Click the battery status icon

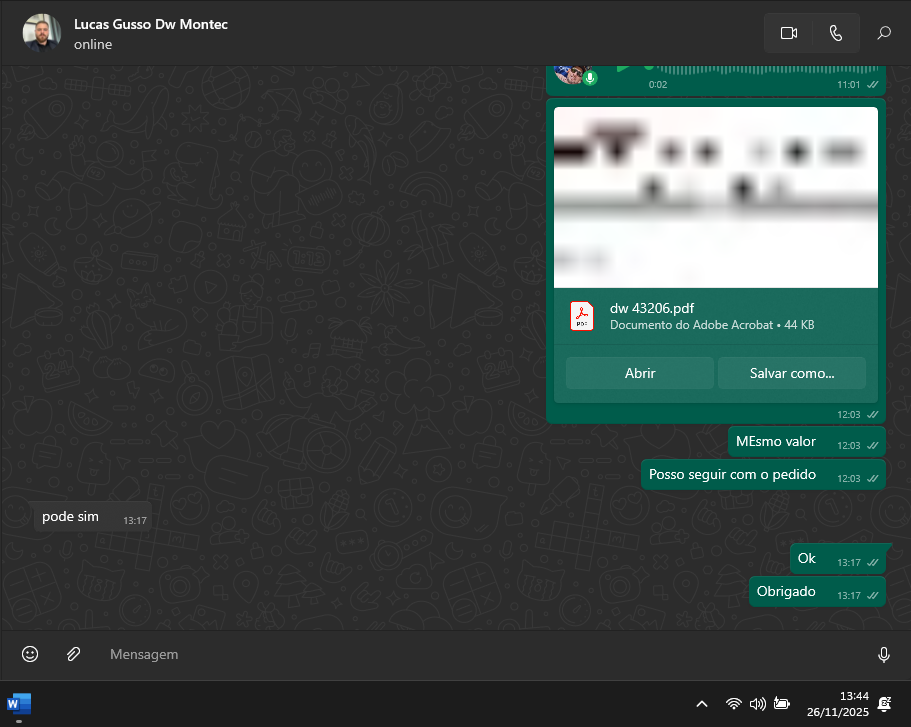(x=781, y=704)
